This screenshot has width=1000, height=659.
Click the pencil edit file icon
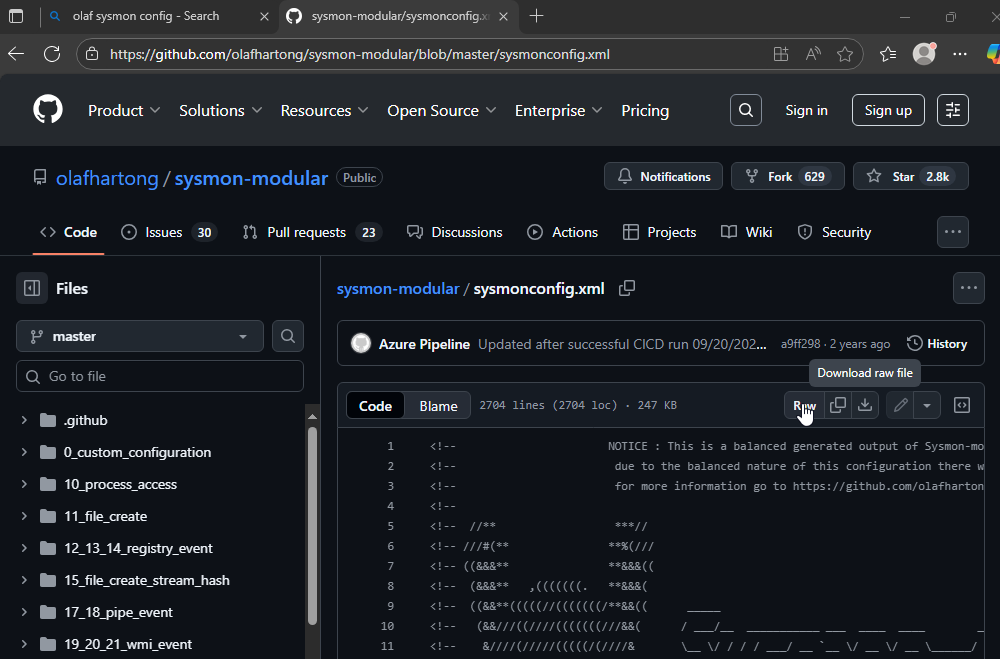[901, 405]
